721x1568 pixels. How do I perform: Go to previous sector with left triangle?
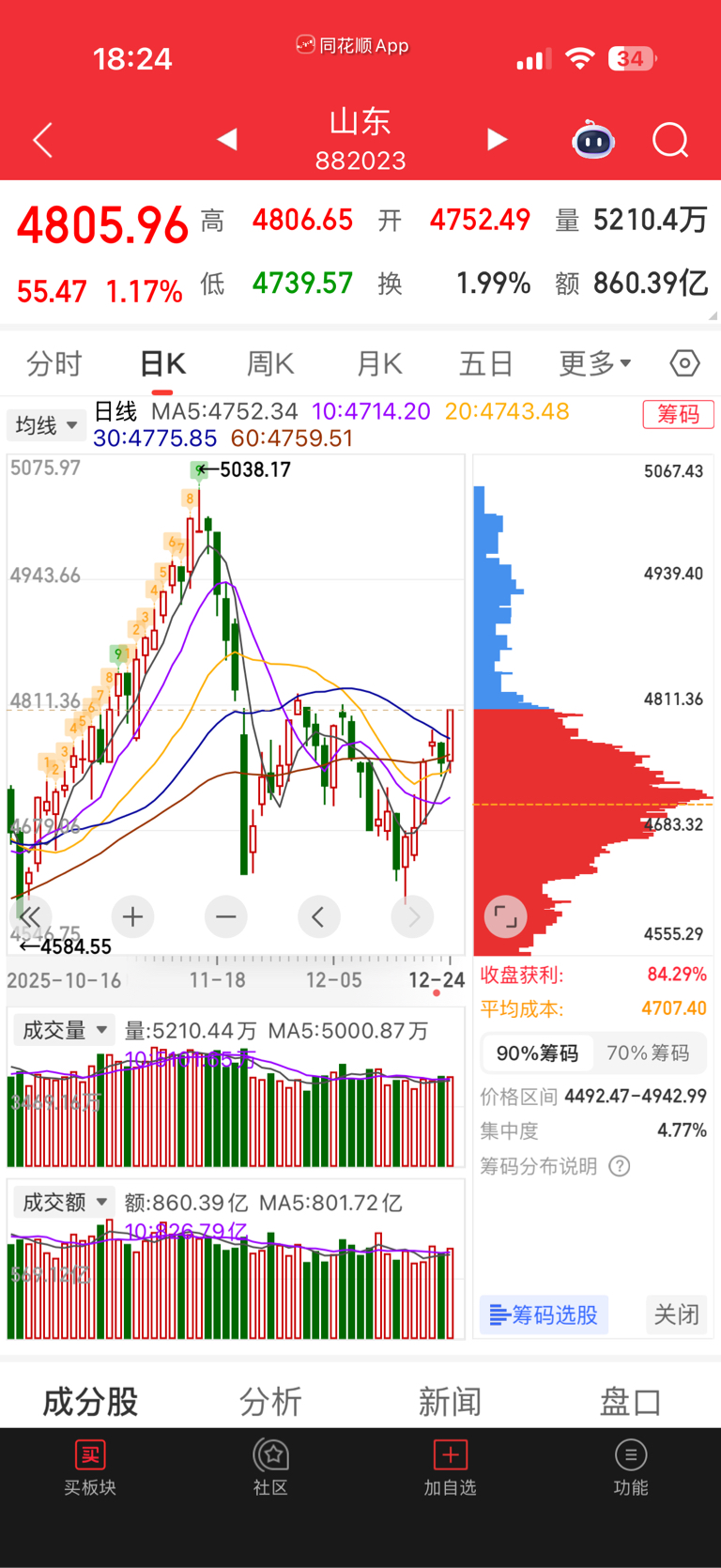226,140
